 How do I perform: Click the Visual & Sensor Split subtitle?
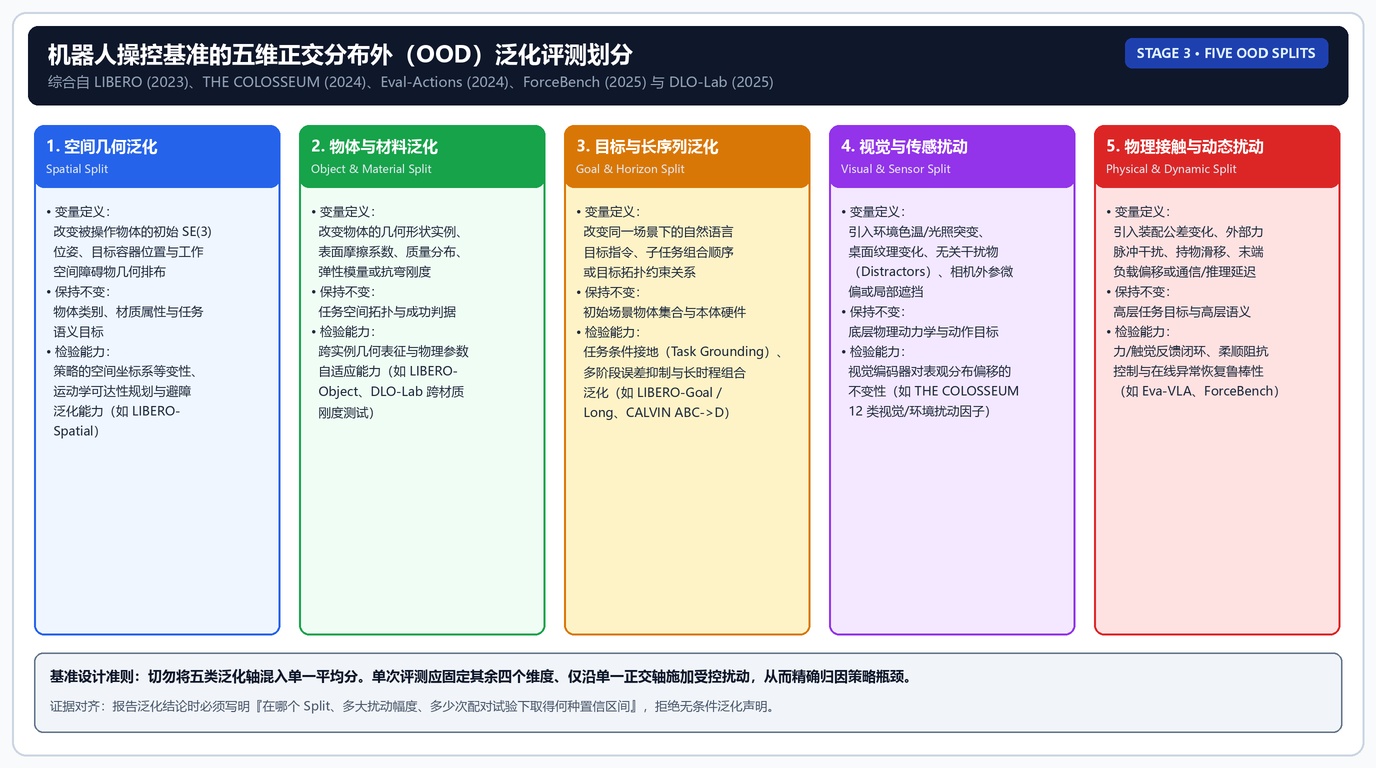pyautogui.click(x=896, y=169)
